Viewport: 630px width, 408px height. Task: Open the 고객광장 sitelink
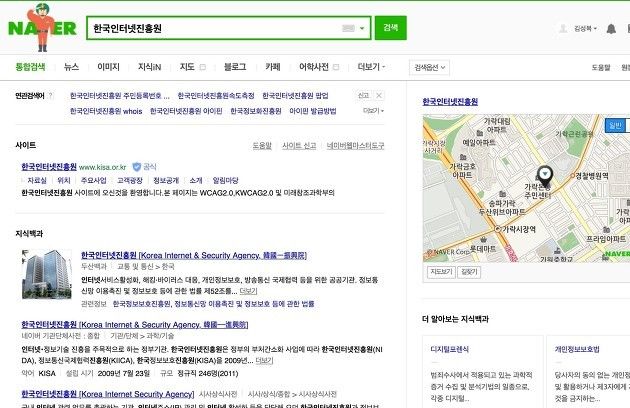coord(130,180)
